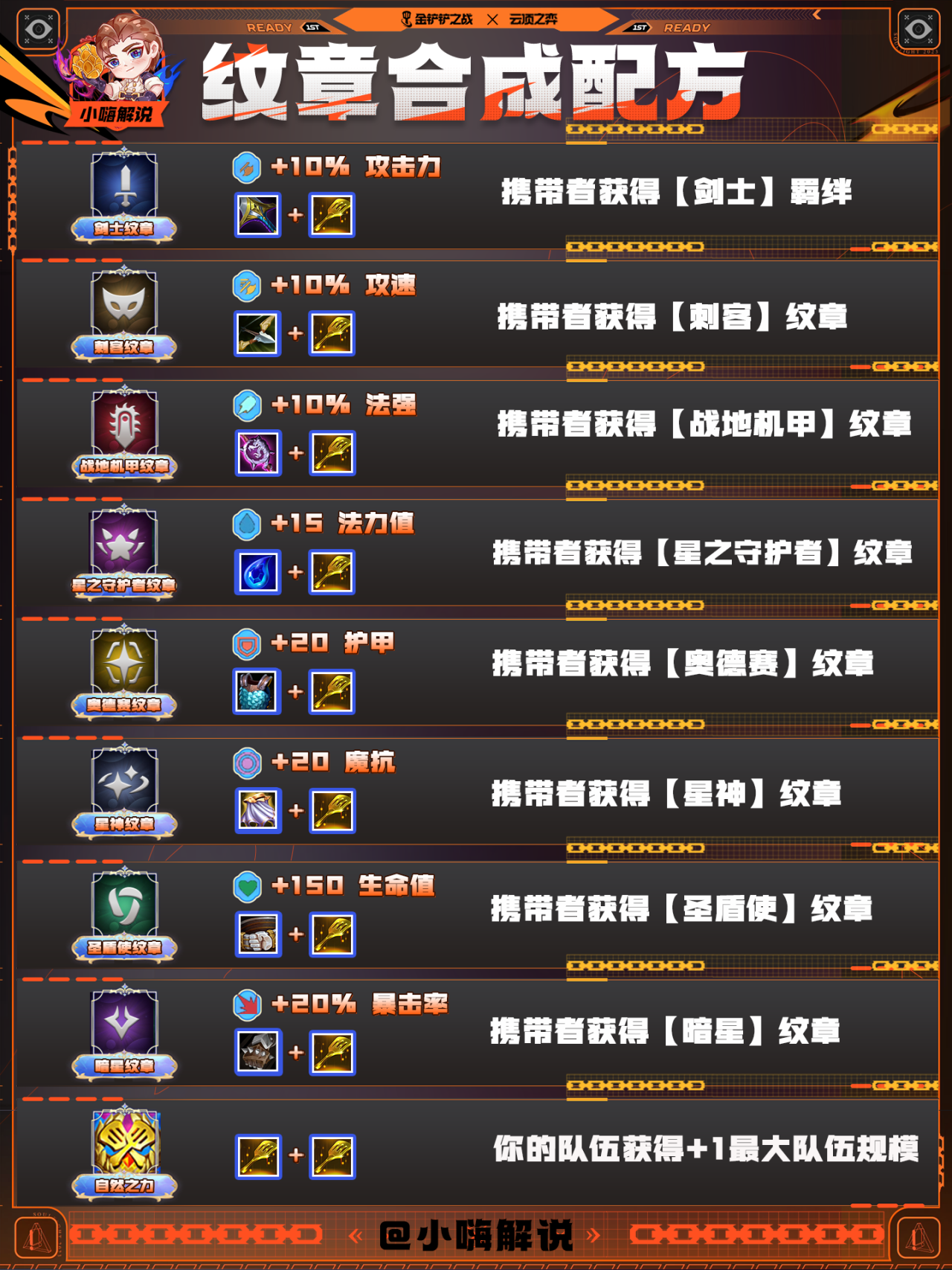This screenshot has width=952, height=1270.
Task: Click the giant's belt item for 生命值
Action: 258,934
